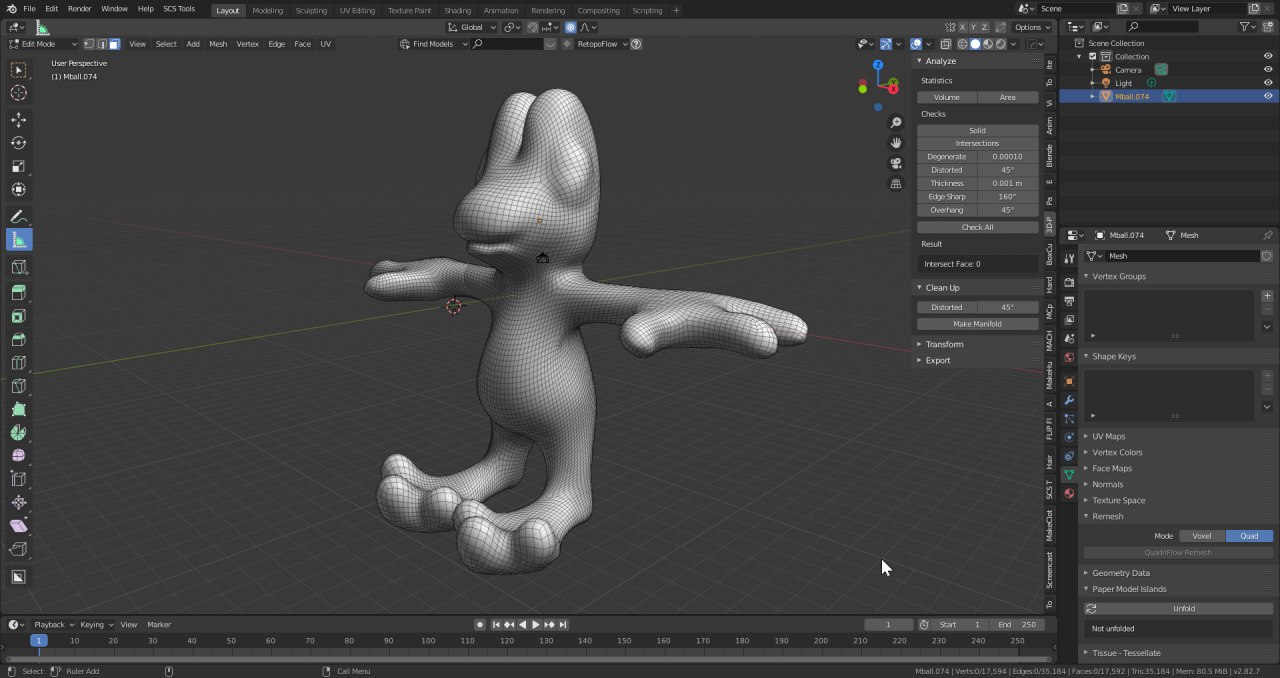Expand the Geometry Data section
Viewport: 1280px width, 678px height.
[x=1120, y=573]
